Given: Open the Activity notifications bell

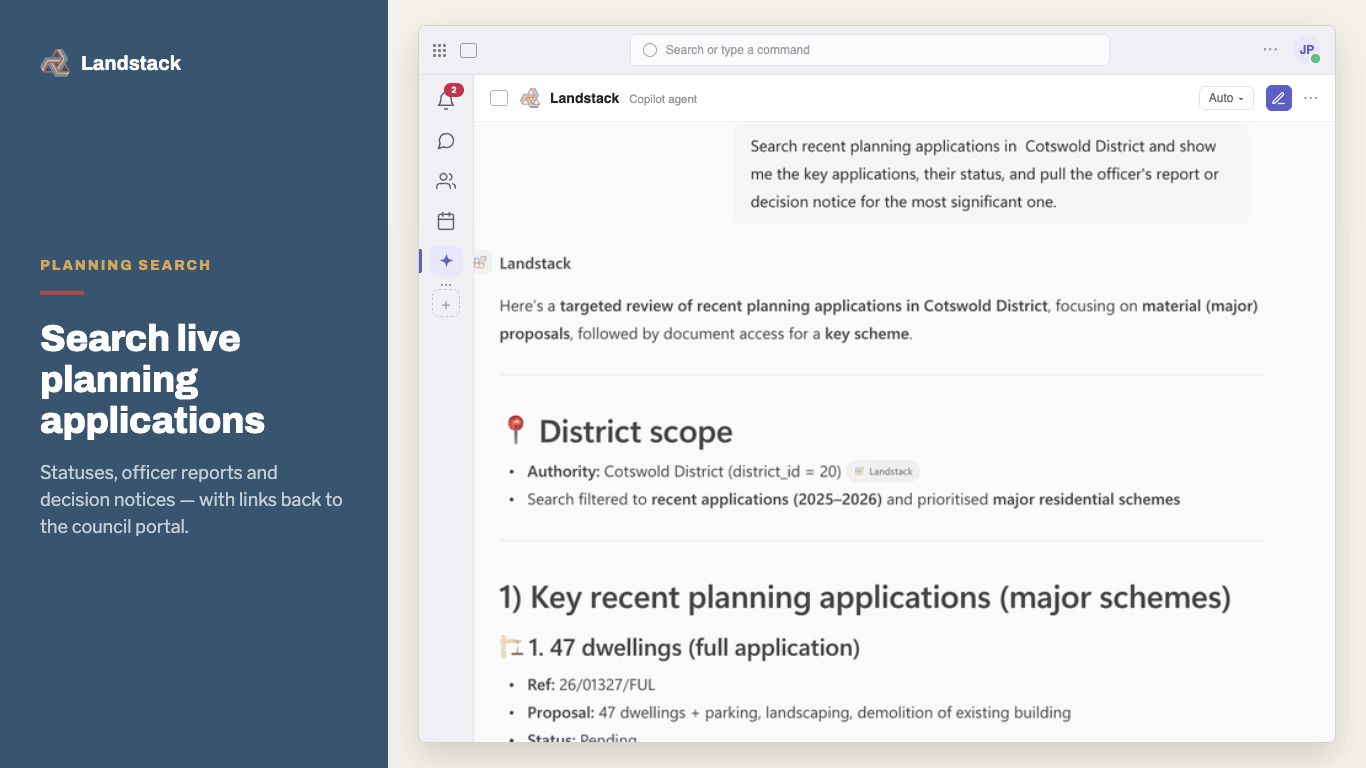Looking at the screenshot, I should coord(446,100).
